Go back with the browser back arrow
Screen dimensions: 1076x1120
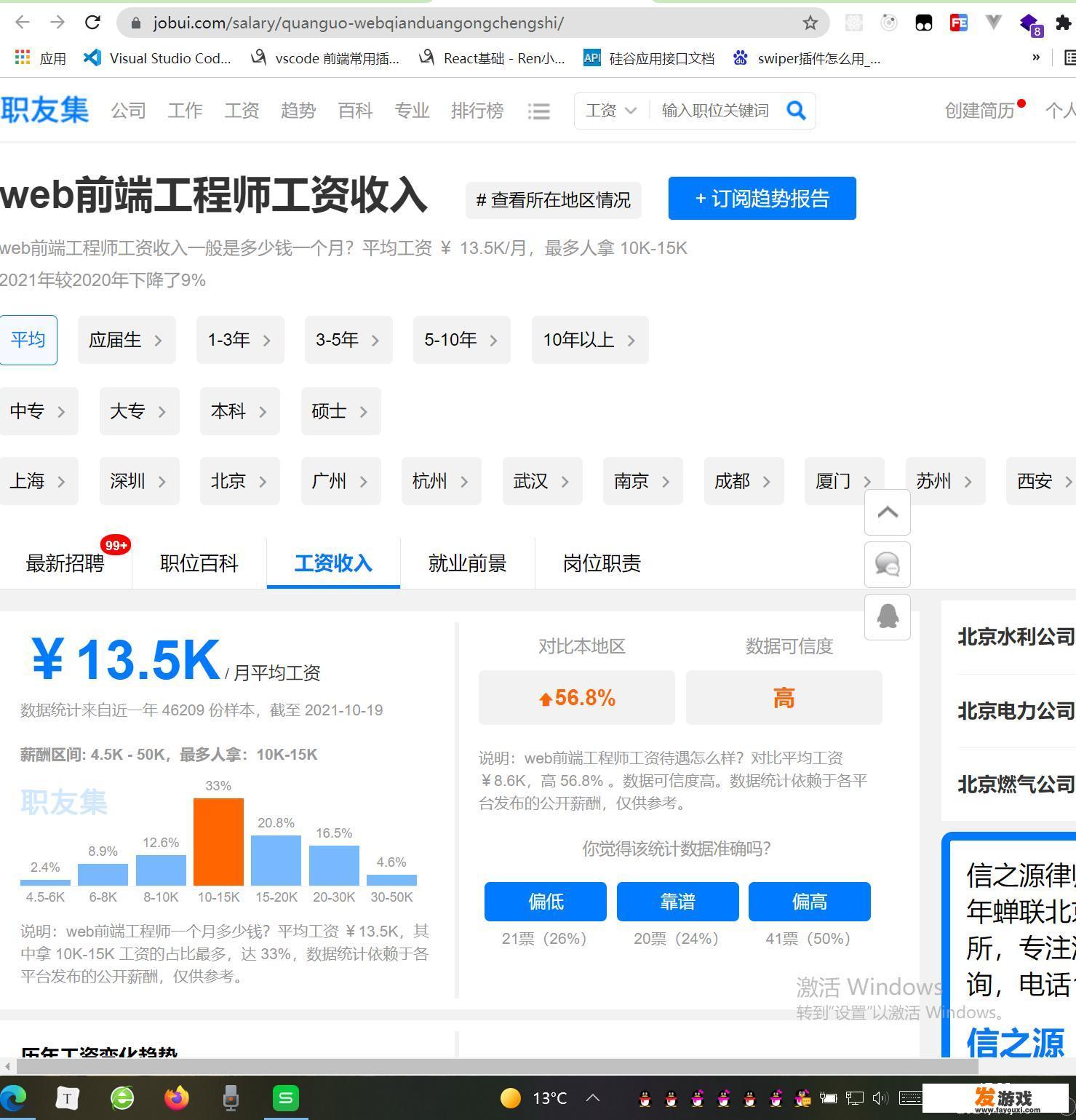tap(23, 23)
